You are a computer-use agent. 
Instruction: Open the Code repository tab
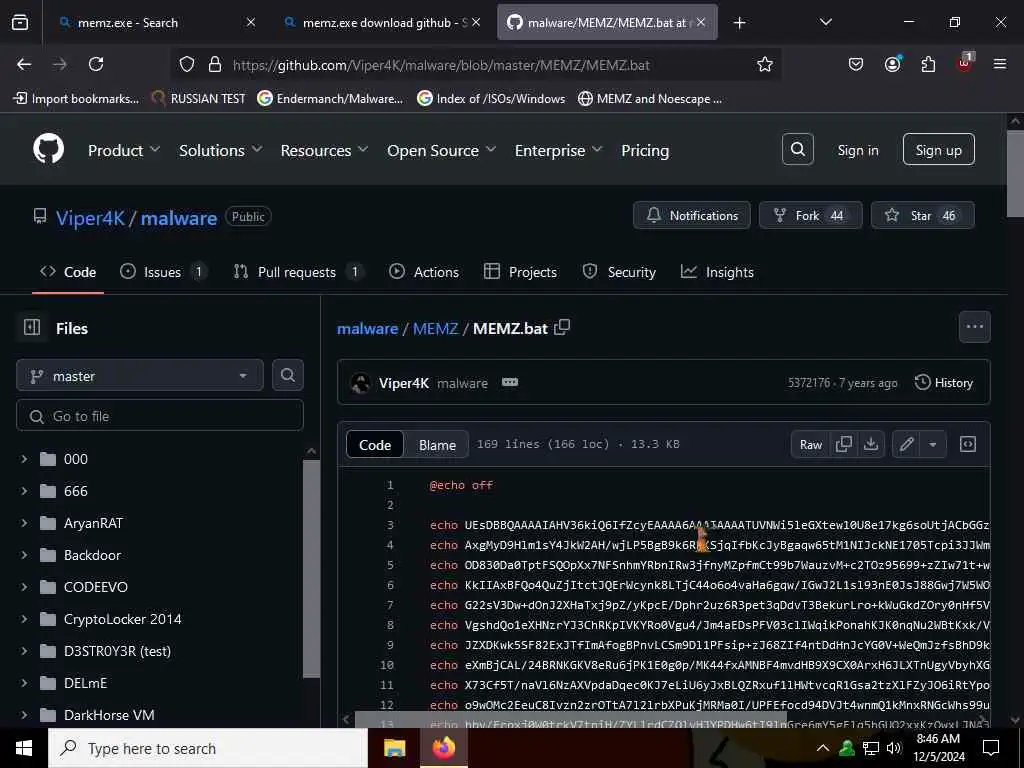pyautogui.click(x=68, y=272)
